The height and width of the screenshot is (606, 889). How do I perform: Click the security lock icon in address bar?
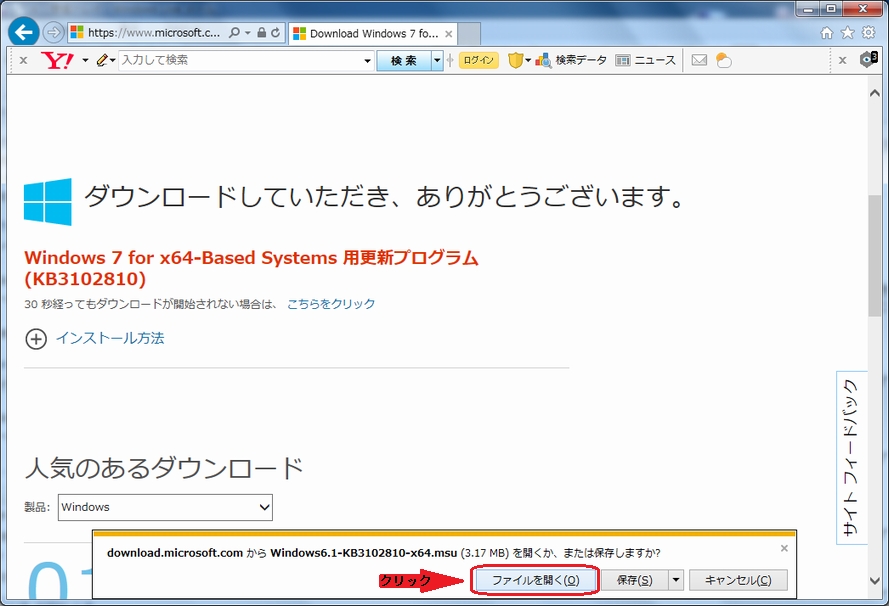coord(261,33)
